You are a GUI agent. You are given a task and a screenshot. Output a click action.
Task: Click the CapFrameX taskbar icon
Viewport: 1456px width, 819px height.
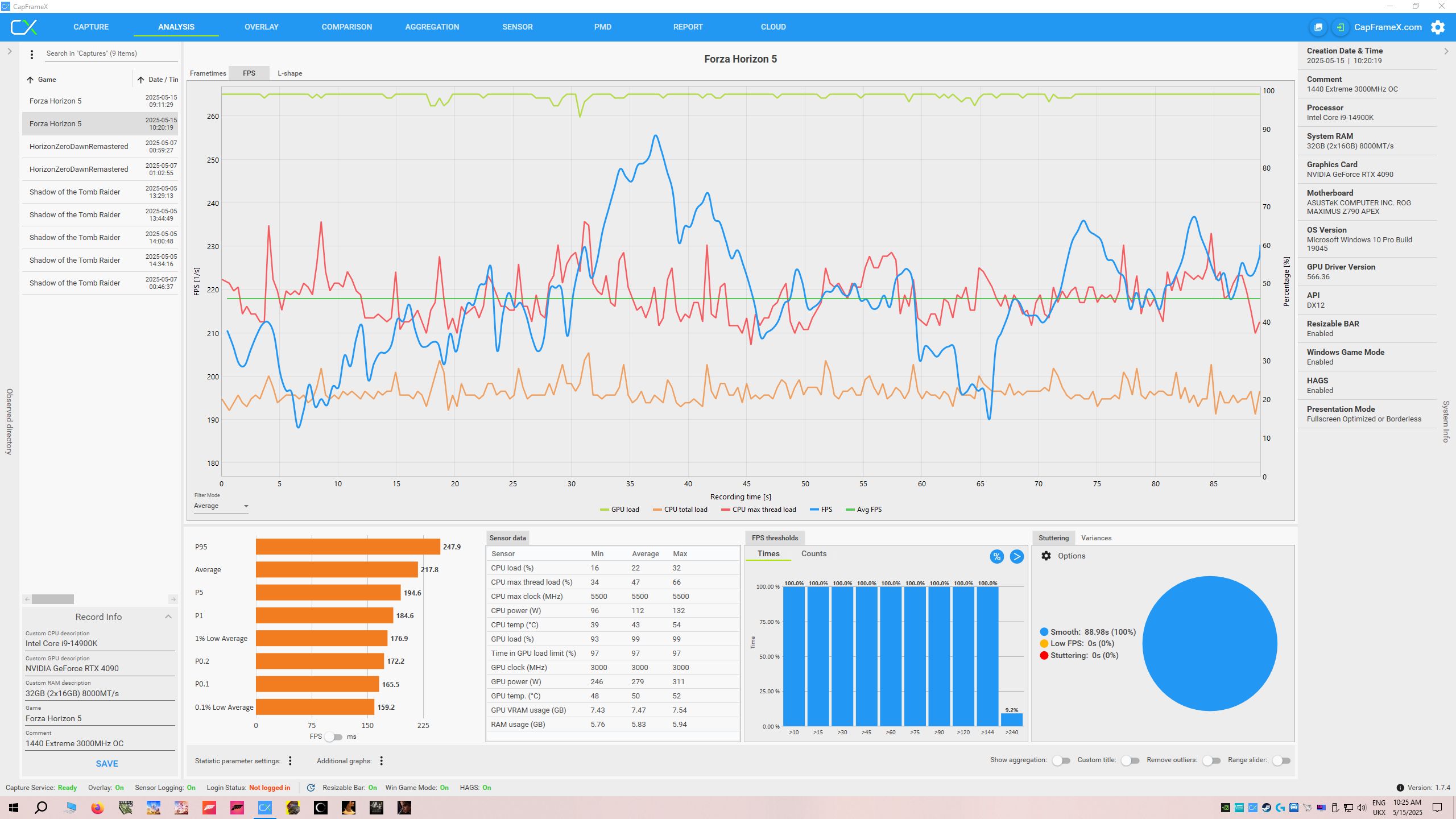(x=265, y=808)
